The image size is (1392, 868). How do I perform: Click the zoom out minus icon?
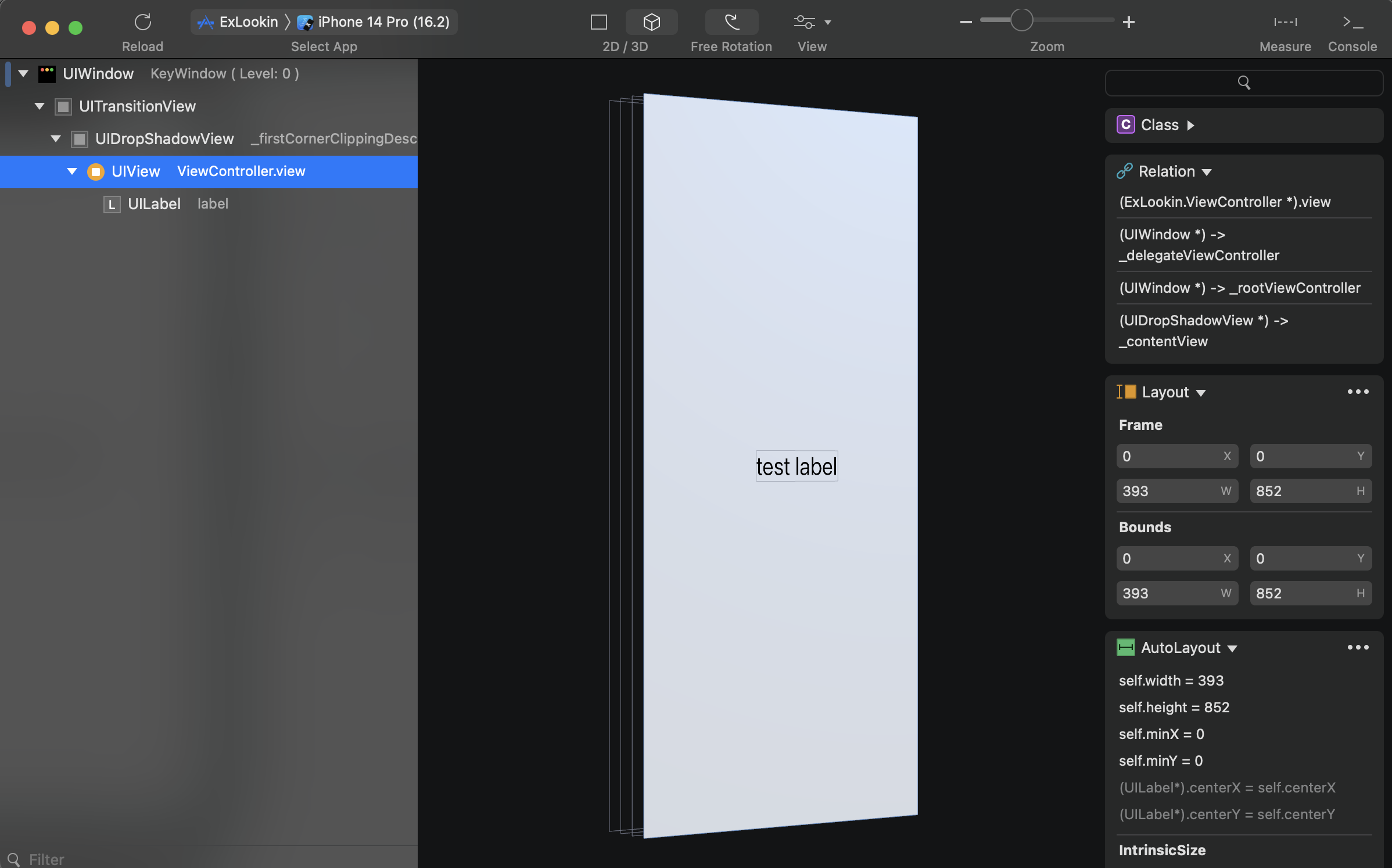[966, 22]
